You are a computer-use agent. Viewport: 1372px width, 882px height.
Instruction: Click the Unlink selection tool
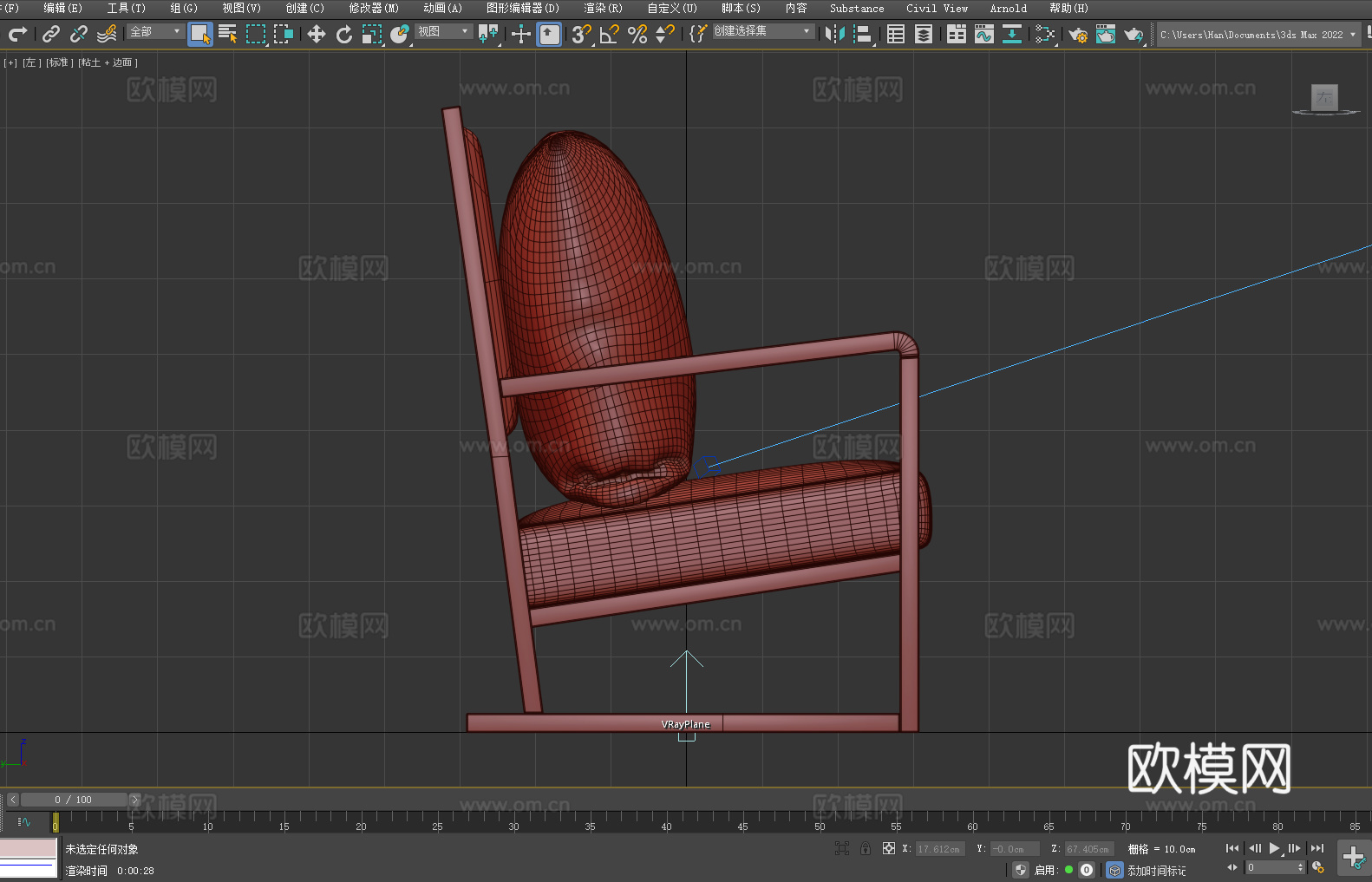79,34
